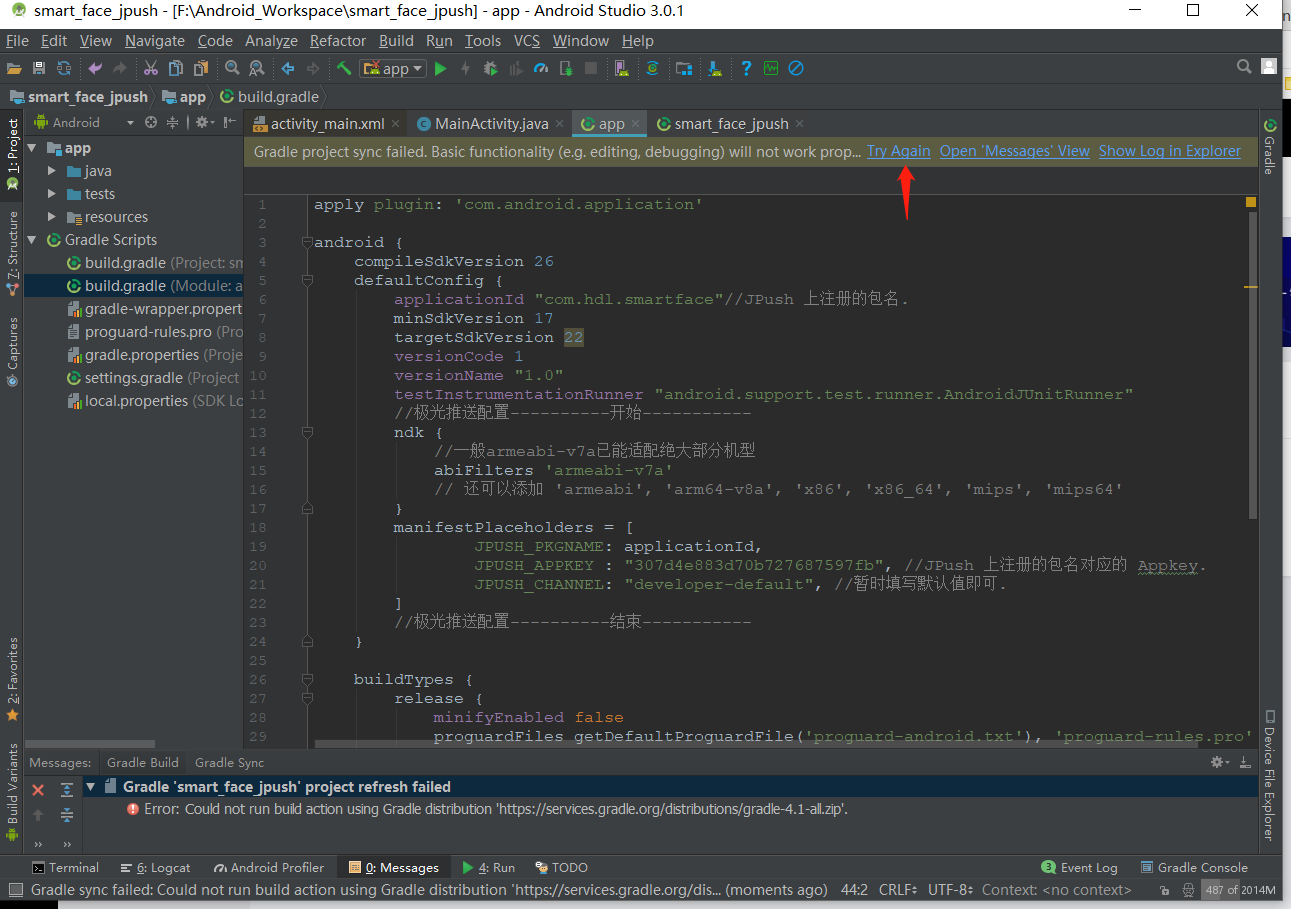Click the CRLF line separator selector
This screenshot has height=909, width=1291.
pos(899,890)
